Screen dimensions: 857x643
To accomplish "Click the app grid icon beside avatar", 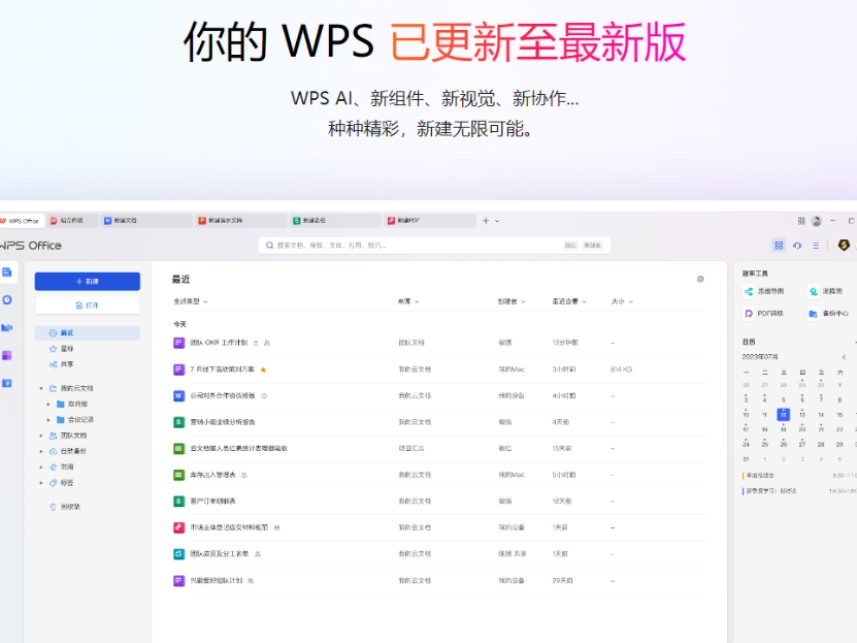I will [801, 221].
